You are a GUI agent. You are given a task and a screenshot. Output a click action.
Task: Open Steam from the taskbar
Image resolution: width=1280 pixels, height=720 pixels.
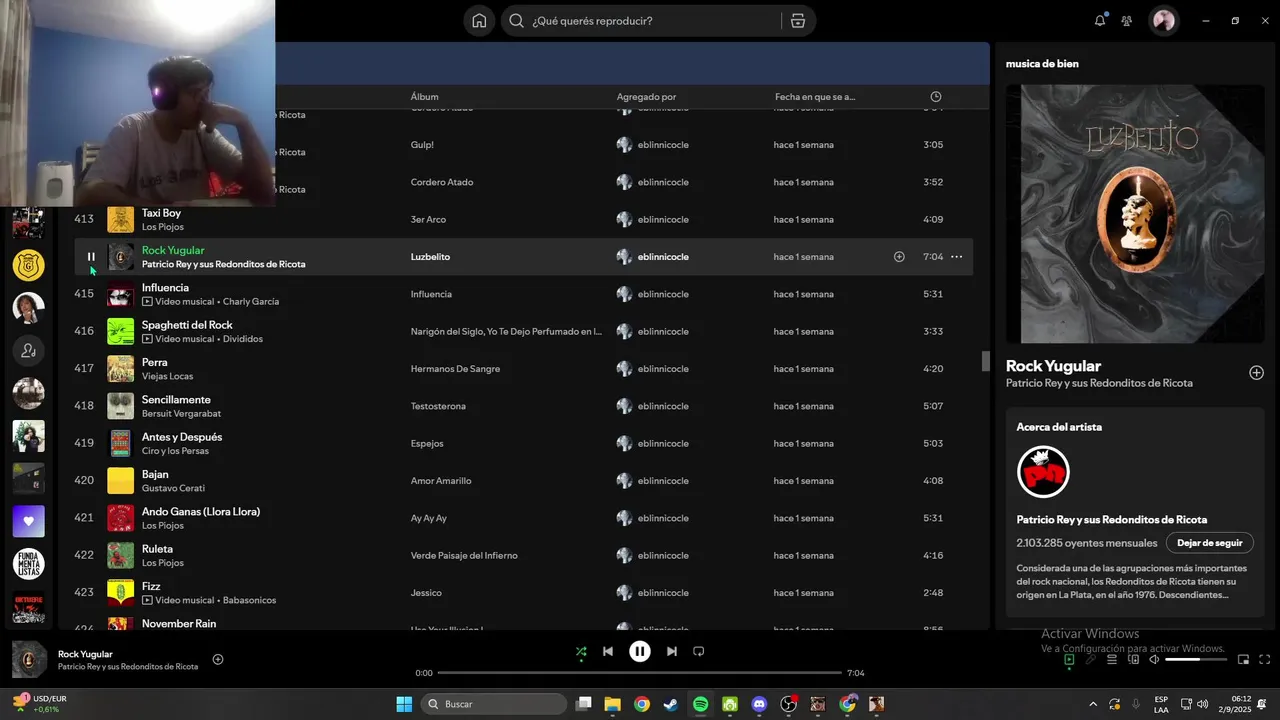[x=671, y=704]
